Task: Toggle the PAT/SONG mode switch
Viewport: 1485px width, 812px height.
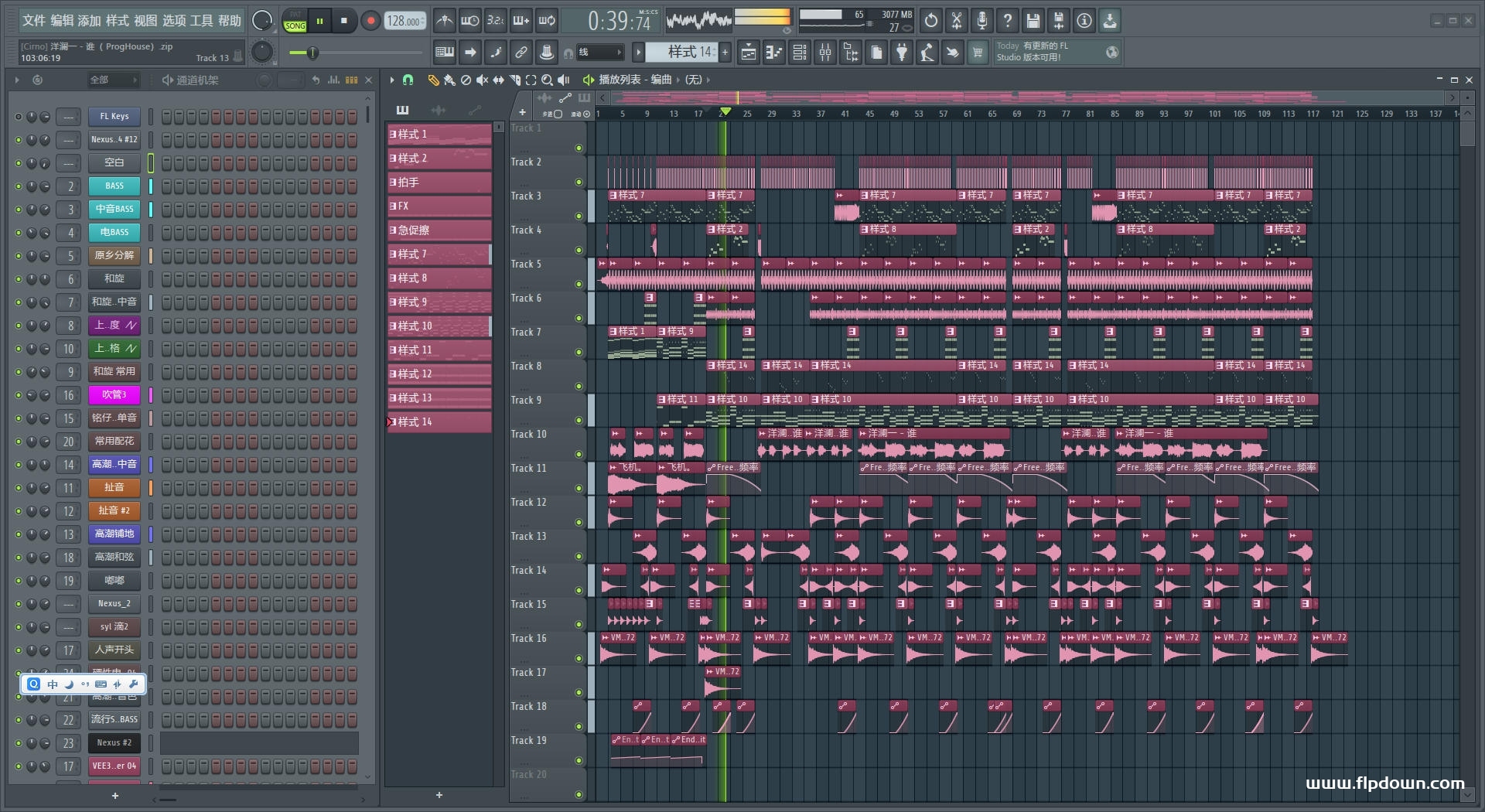Action: (x=295, y=21)
